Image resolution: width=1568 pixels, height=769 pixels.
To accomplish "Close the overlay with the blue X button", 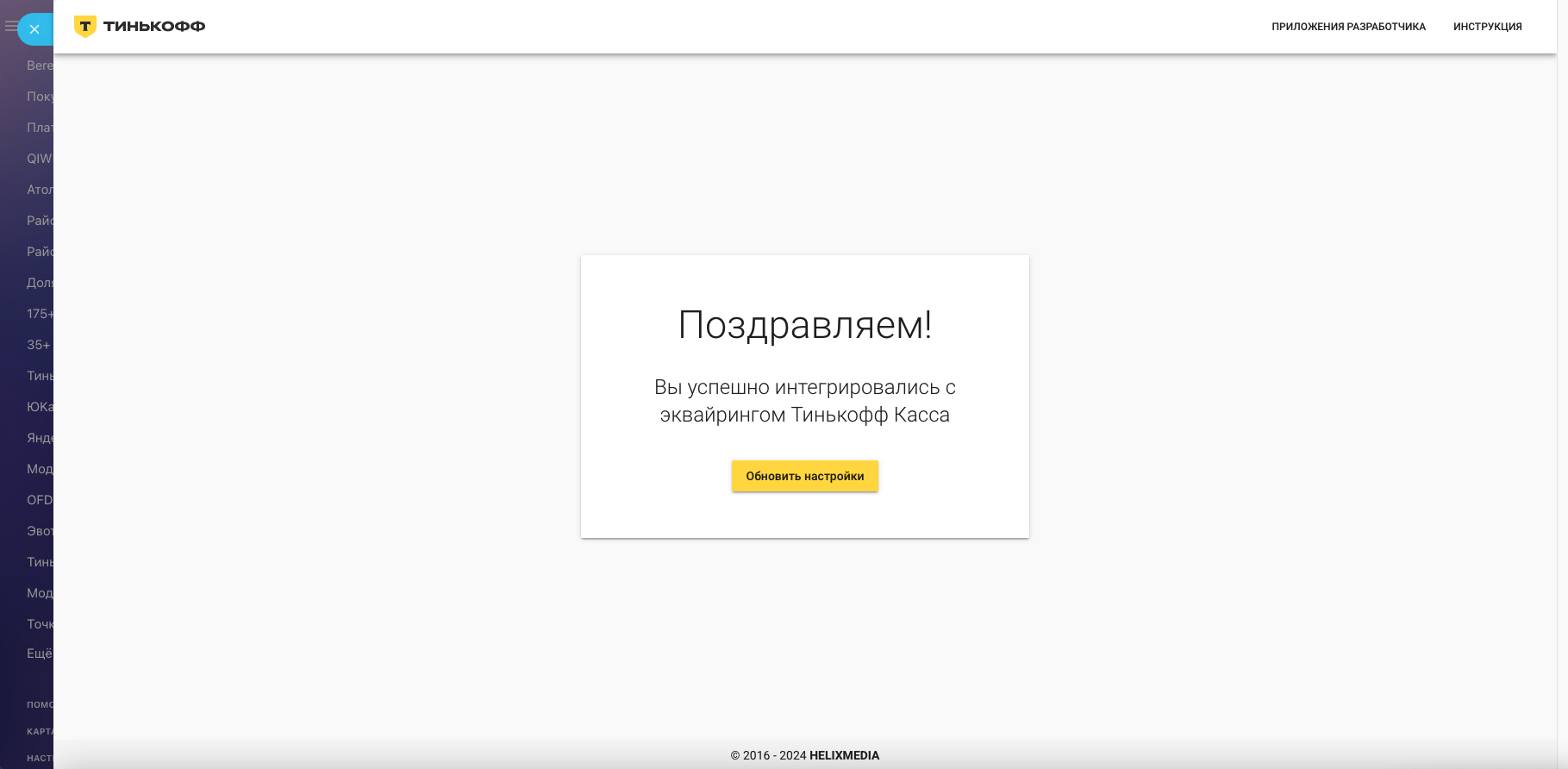I will pyautogui.click(x=34, y=29).
